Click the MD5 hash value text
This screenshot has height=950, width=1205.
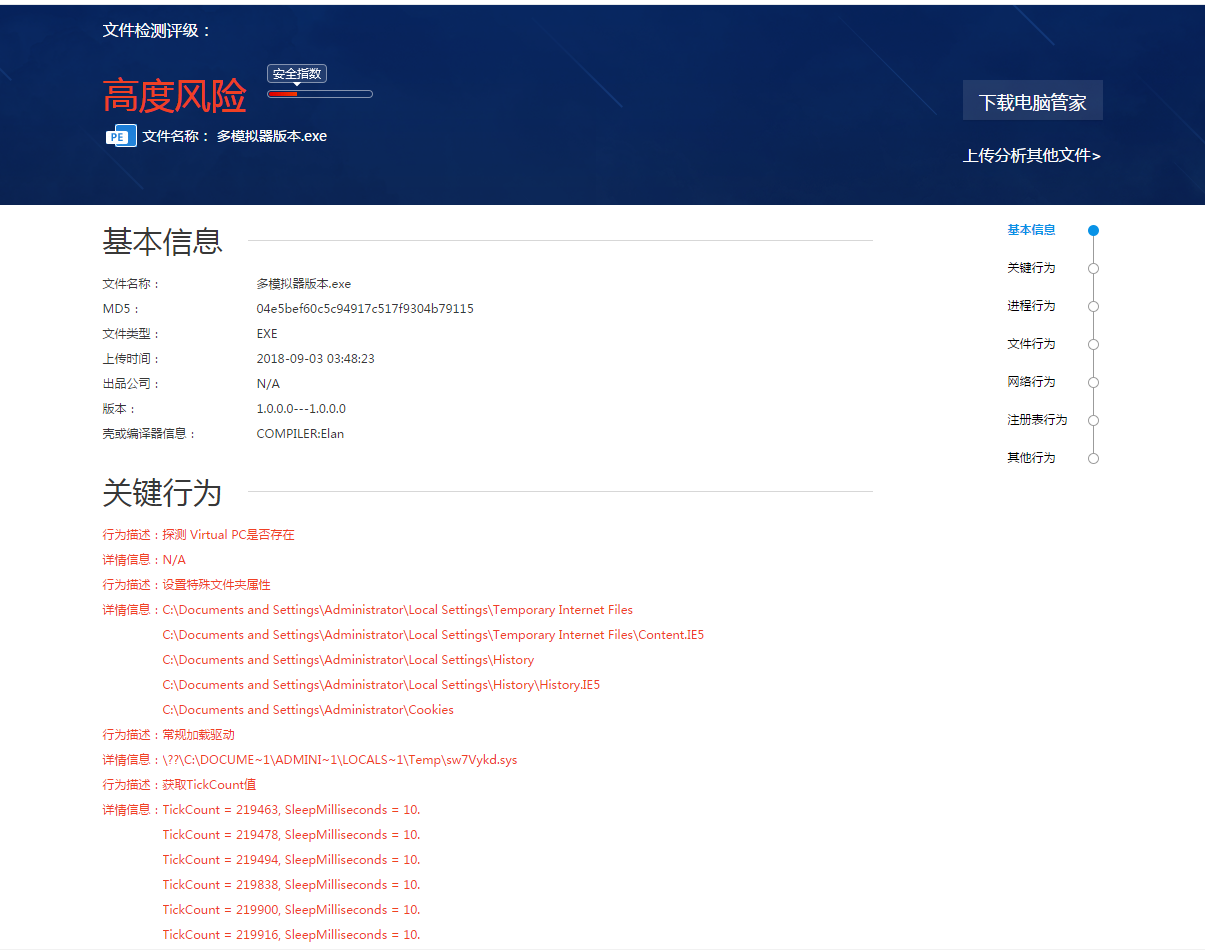tap(365, 309)
